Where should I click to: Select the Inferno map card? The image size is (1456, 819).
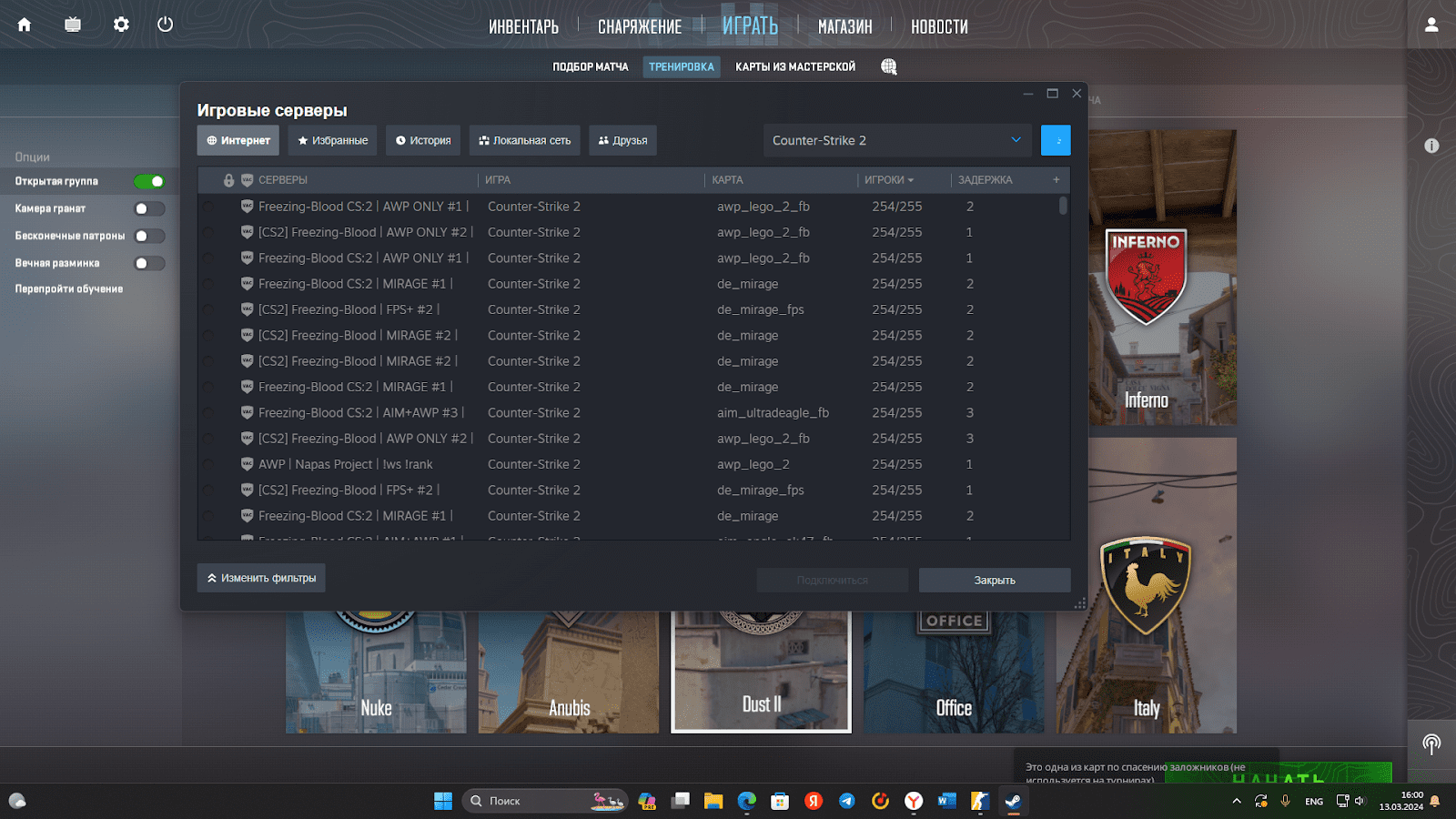pos(1163,277)
